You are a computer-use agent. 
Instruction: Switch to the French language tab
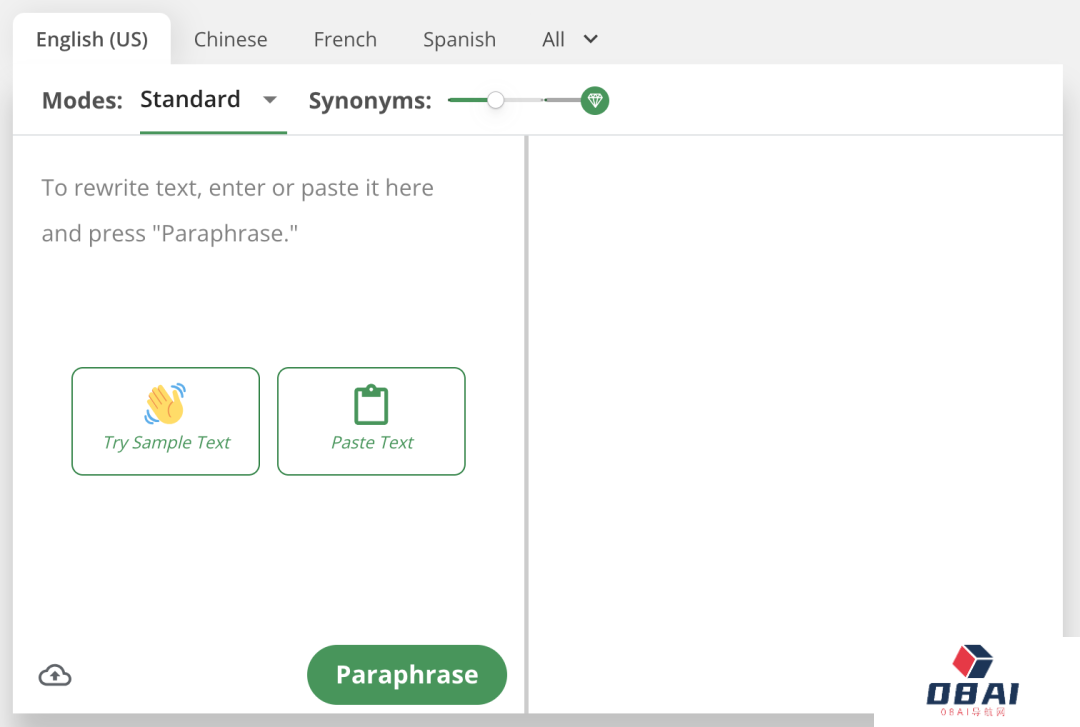[x=345, y=40]
